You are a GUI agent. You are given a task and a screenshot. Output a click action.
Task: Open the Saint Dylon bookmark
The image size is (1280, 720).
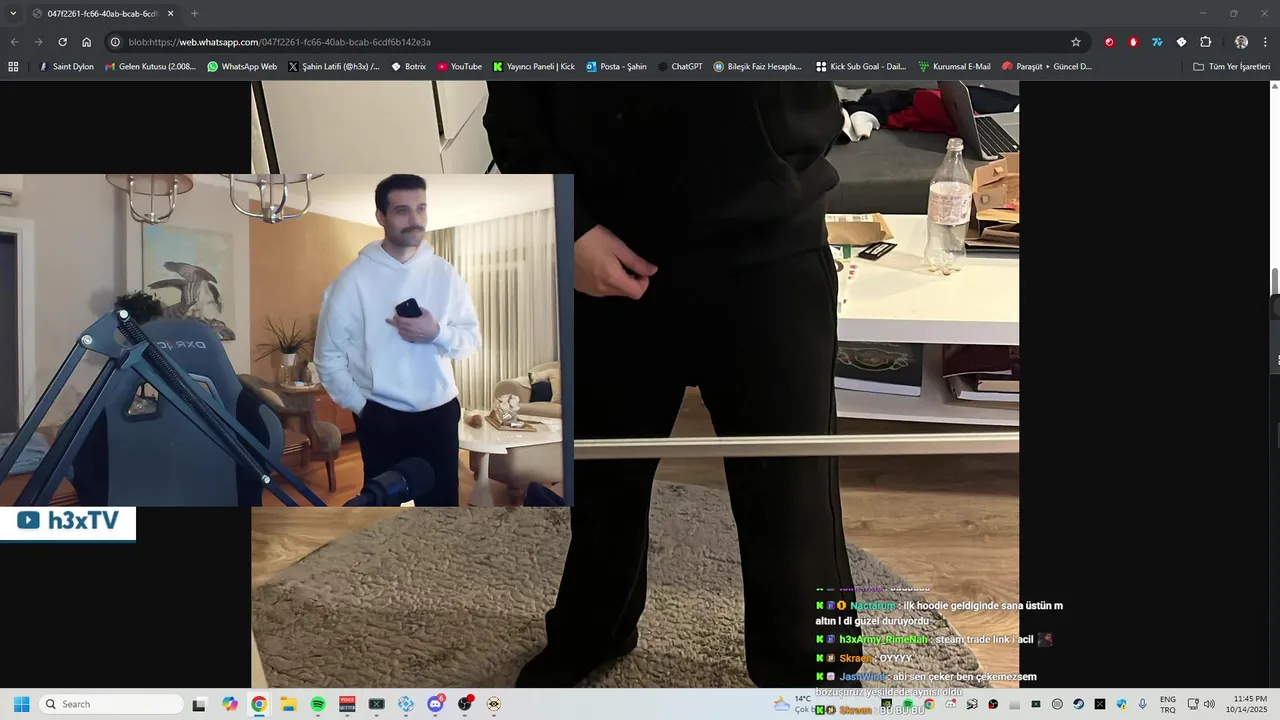tap(66, 67)
